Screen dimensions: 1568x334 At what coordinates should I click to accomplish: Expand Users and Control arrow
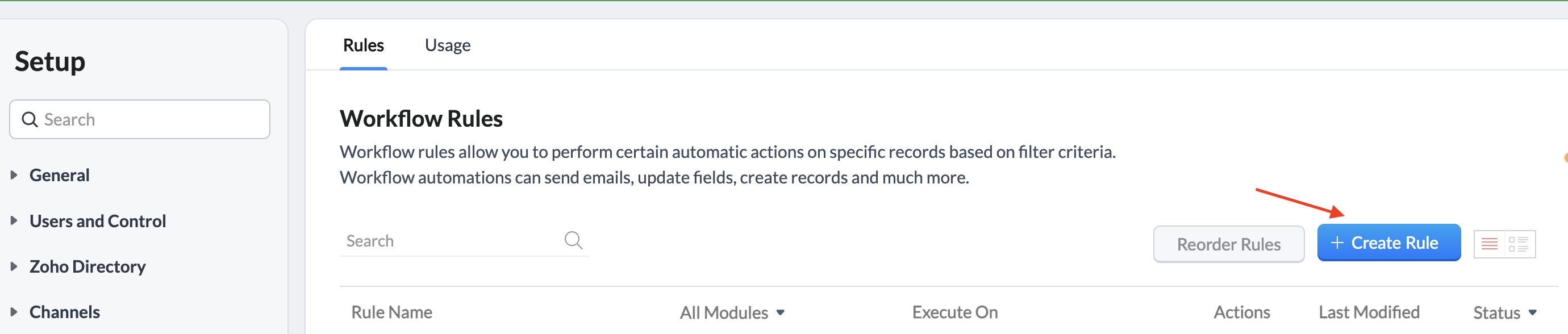pyautogui.click(x=14, y=221)
